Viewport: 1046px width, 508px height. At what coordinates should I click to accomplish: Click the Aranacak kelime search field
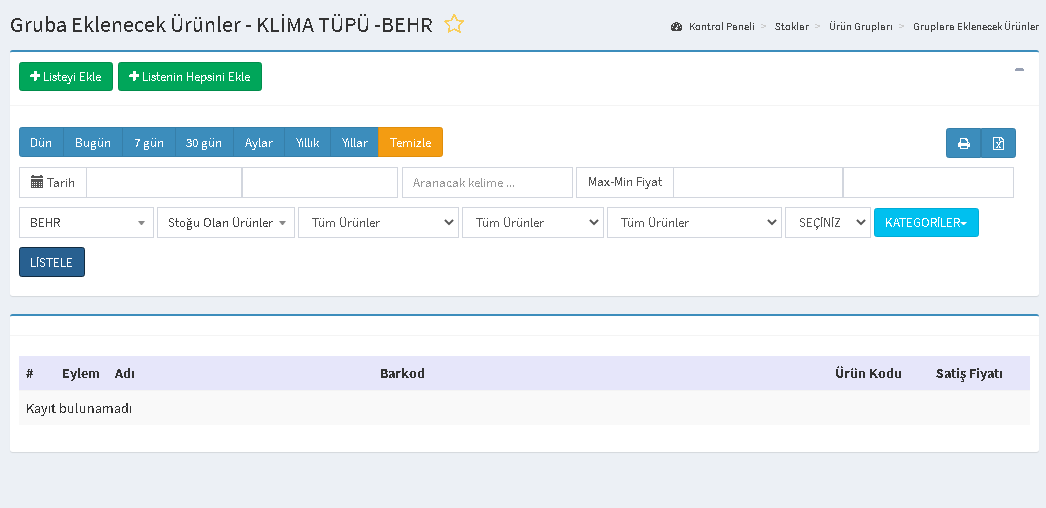point(487,183)
